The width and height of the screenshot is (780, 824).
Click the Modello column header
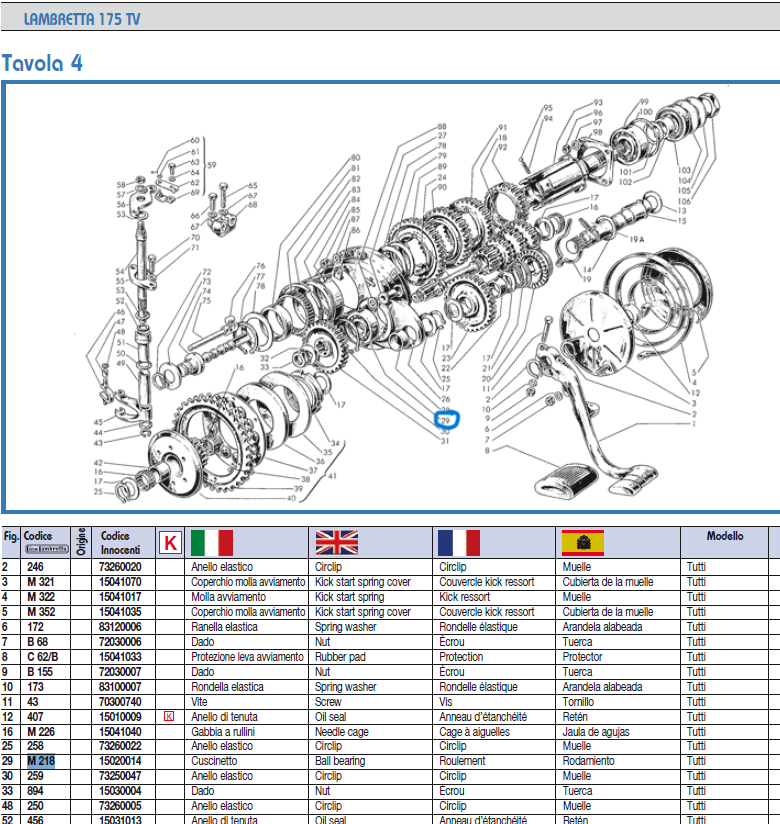coord(724,536)
